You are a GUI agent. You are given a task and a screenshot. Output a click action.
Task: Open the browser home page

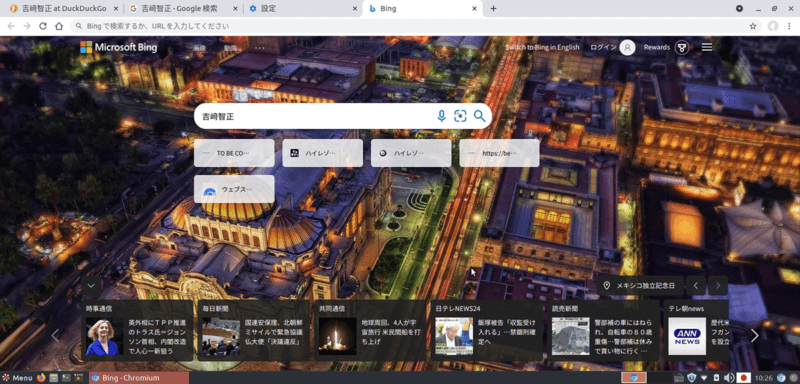click(59, 26)
